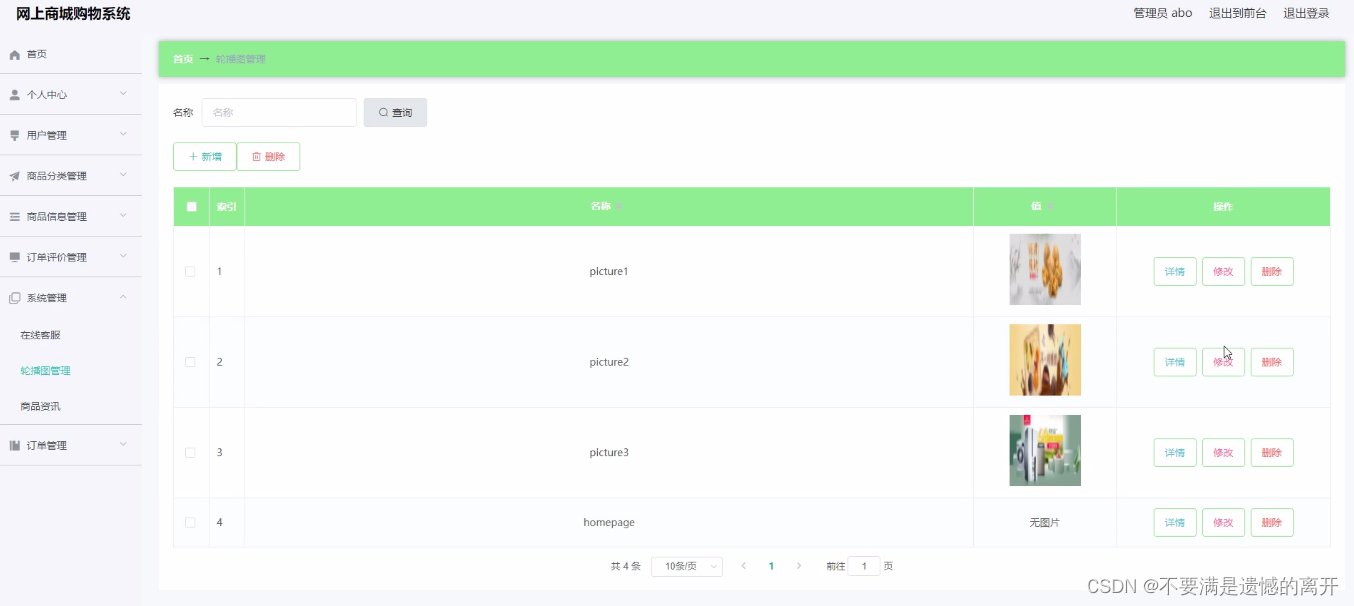Click the 网上商城购物系统 title
1354x606 pixels.
point(73,14)
